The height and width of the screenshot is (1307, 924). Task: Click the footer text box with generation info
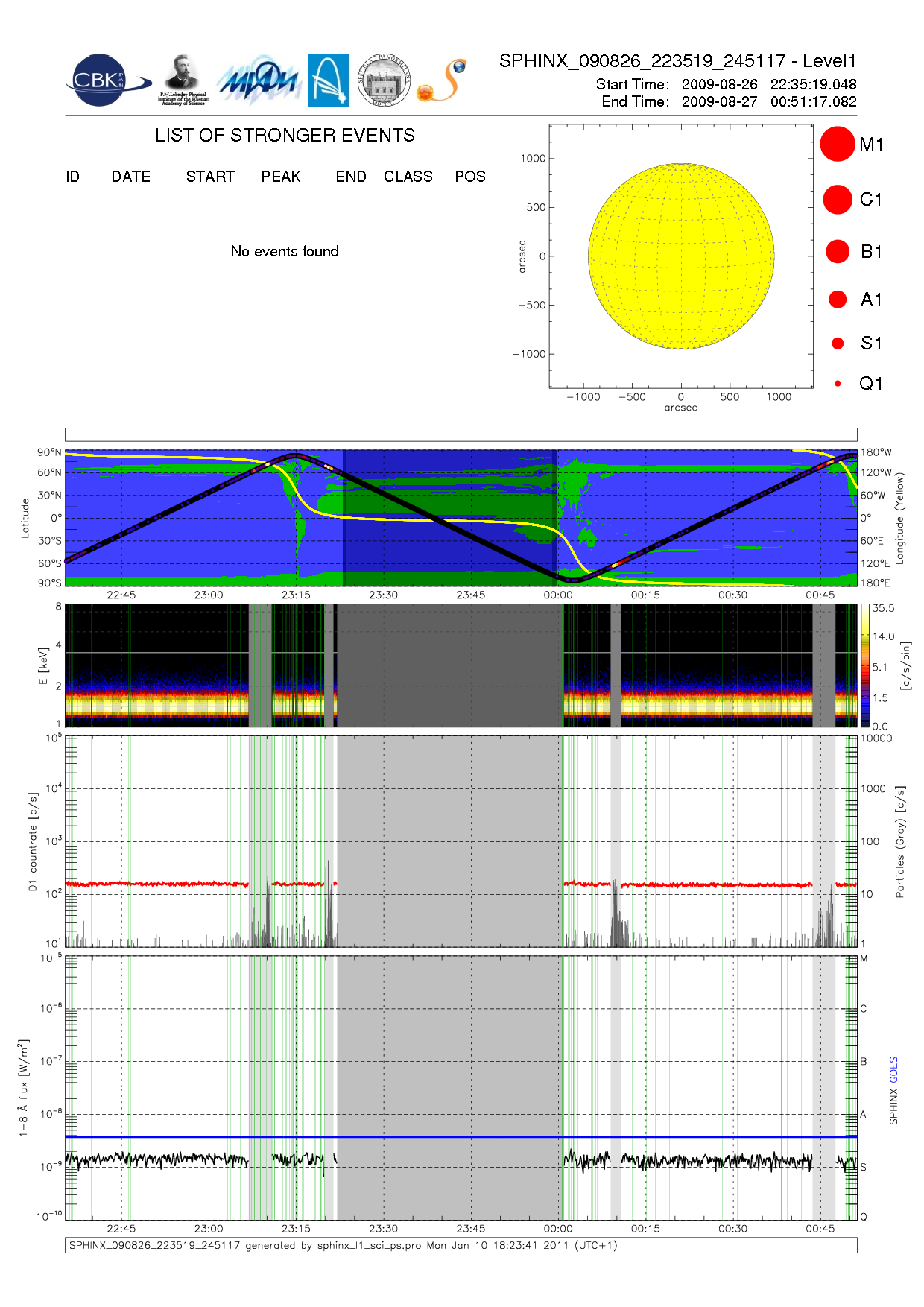coord(461,1245)
